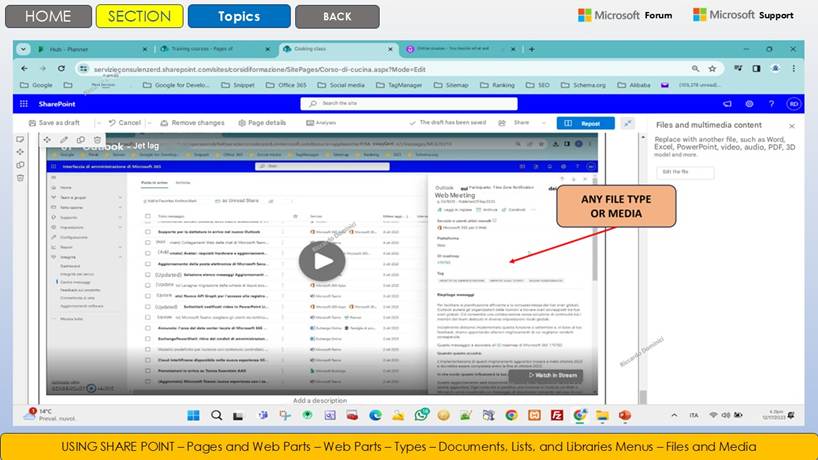Click Remove changes
This screenshot has height=460, width=818.
tap(193, 123)
